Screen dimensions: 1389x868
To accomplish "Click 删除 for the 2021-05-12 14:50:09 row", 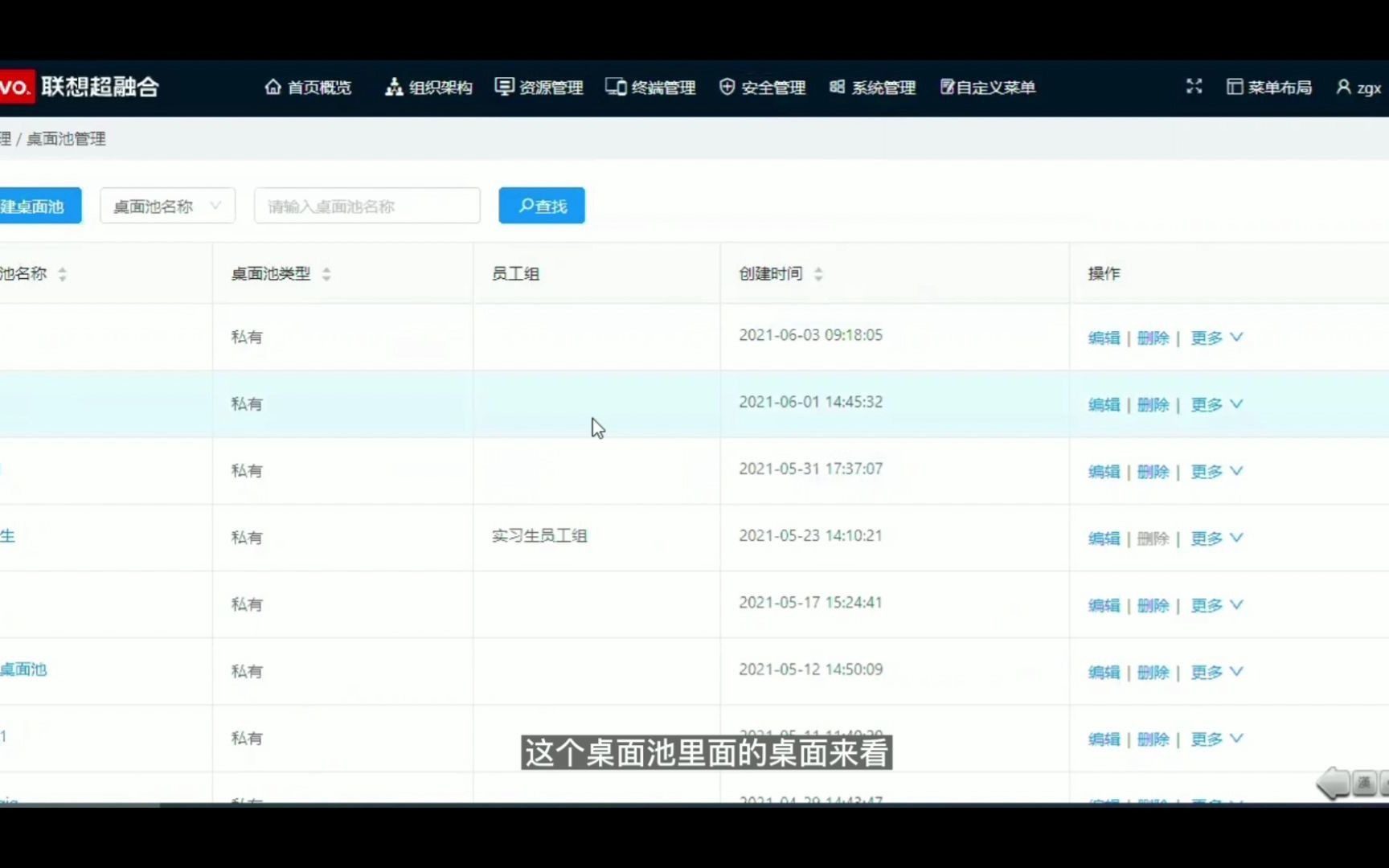I will coord(1153,672).
